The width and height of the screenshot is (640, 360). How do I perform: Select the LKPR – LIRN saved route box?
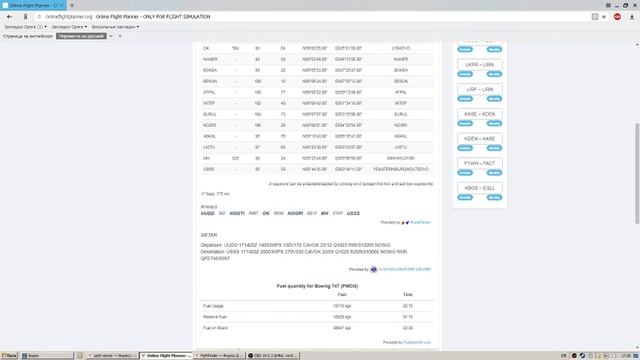(x=480, y=65)
